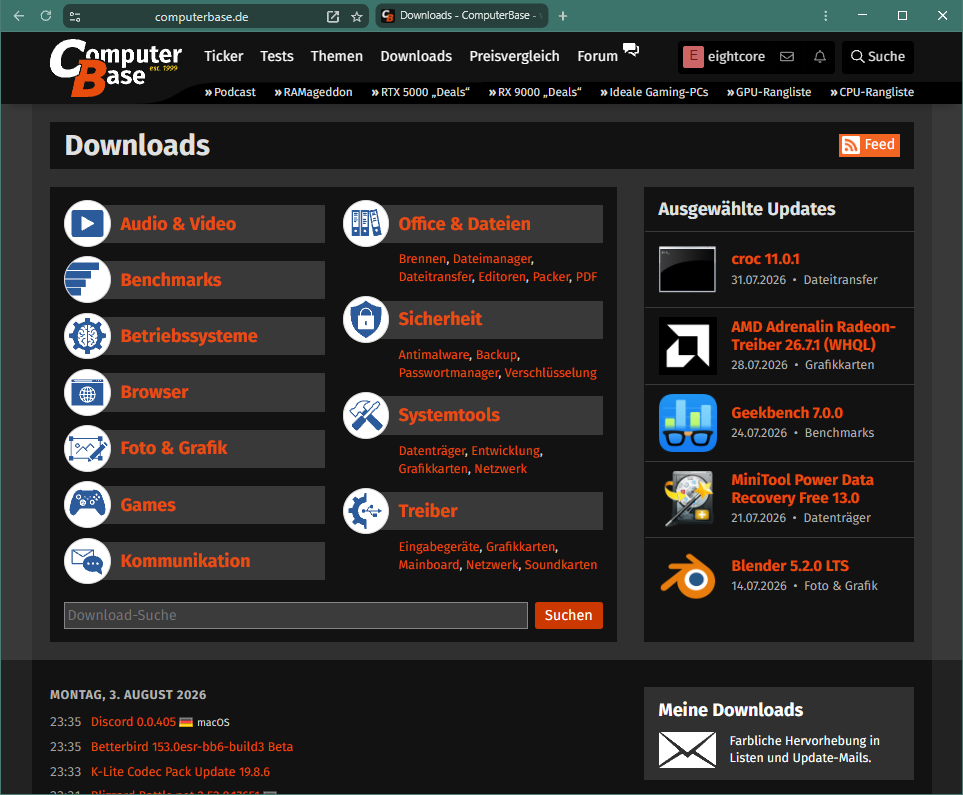Open the eightcore user profile
Image resolution: width=963 pixels, height=795 pixels.
725,57
